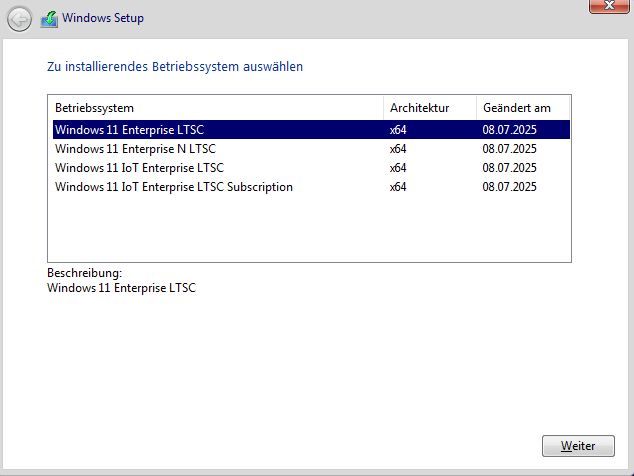Click the Windows Setup installer icon

[x=49, y=19]
